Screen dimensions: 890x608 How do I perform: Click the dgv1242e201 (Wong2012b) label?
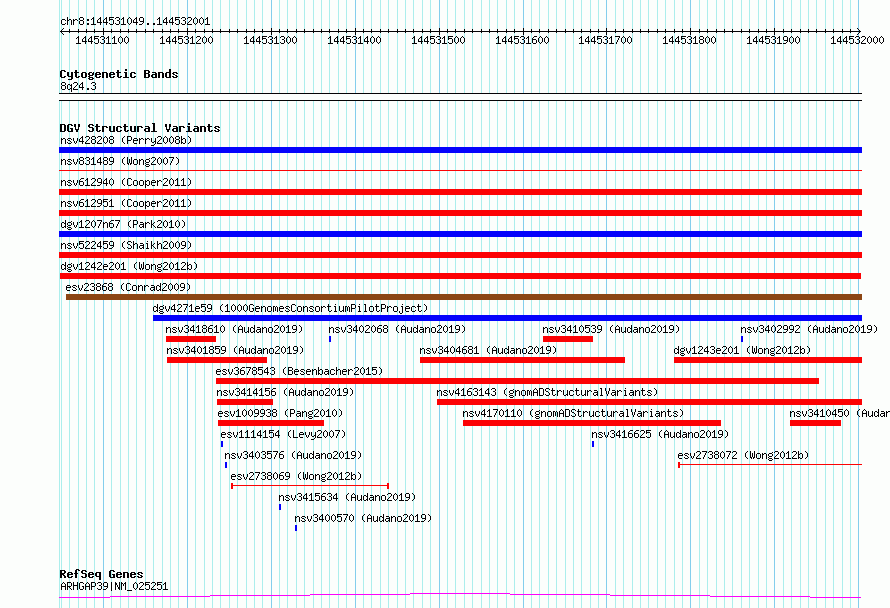point(129,266)
